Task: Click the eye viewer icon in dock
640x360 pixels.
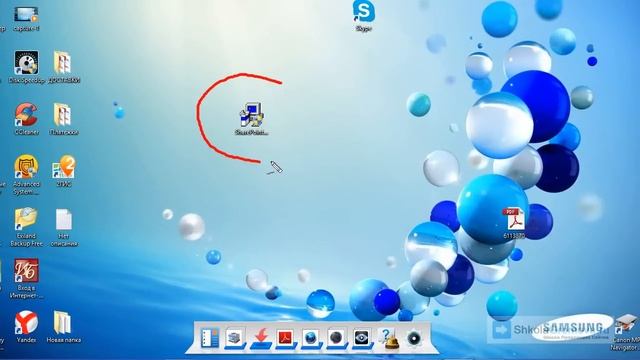Action: pyautogui.click(x=362, y=338)
